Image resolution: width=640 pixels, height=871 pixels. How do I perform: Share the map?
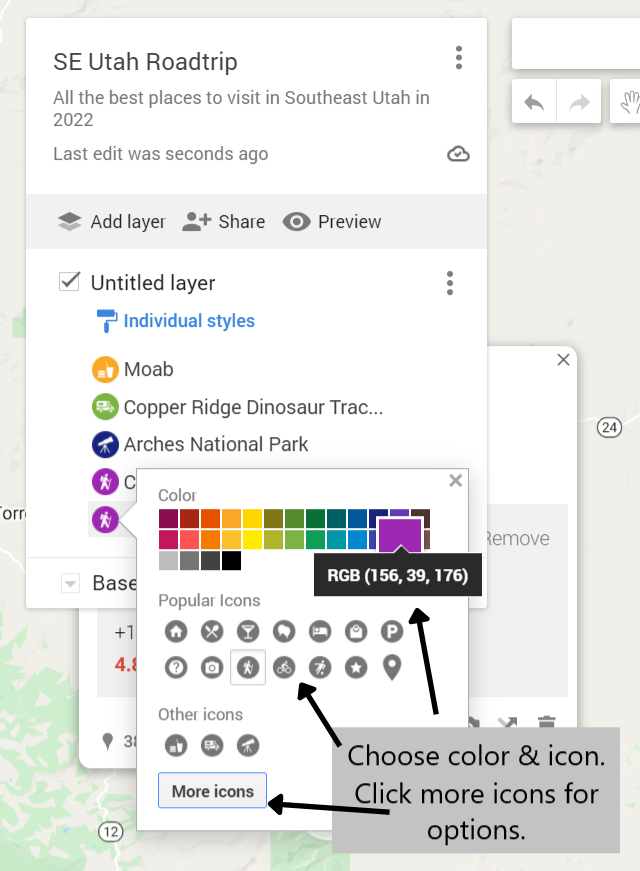click(x=224, y=222)
